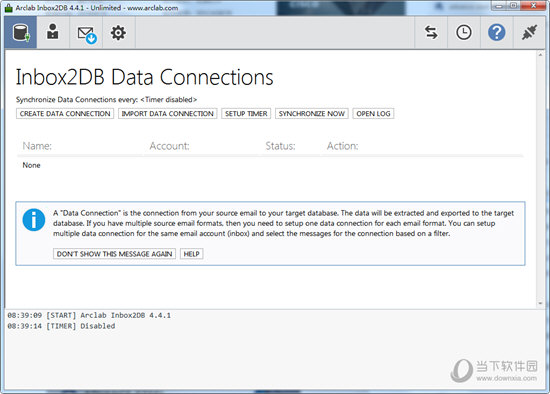Click the envelope download messages icon

tap(86, 34)
